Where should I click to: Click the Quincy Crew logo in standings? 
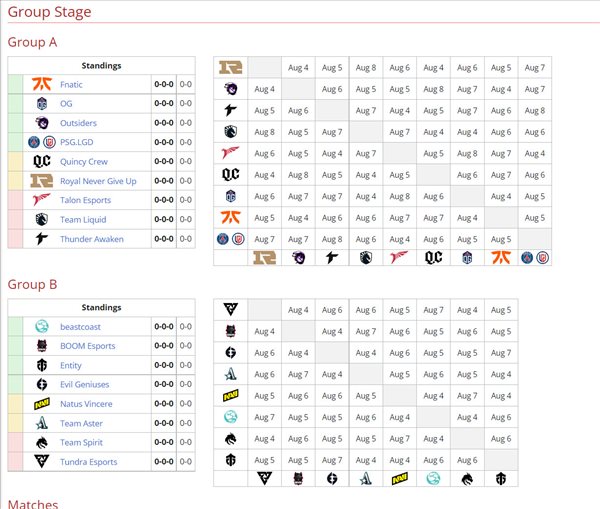click(42, 161)
